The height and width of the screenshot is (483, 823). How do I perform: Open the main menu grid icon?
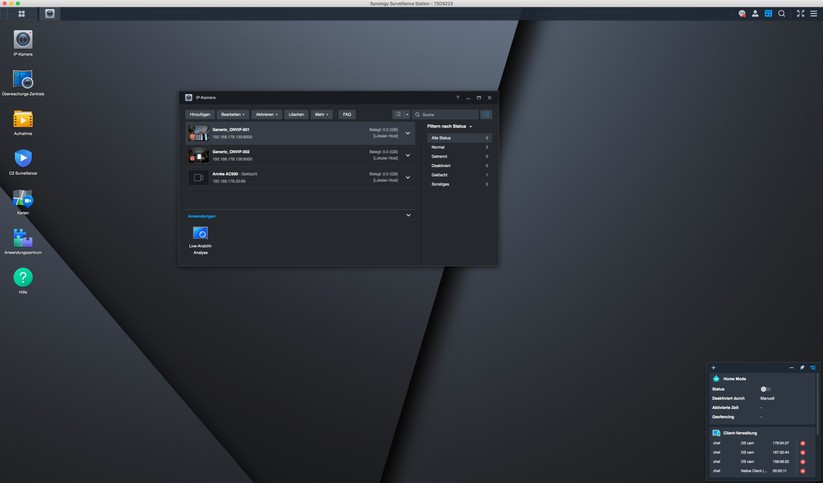(x=21, y=14)
